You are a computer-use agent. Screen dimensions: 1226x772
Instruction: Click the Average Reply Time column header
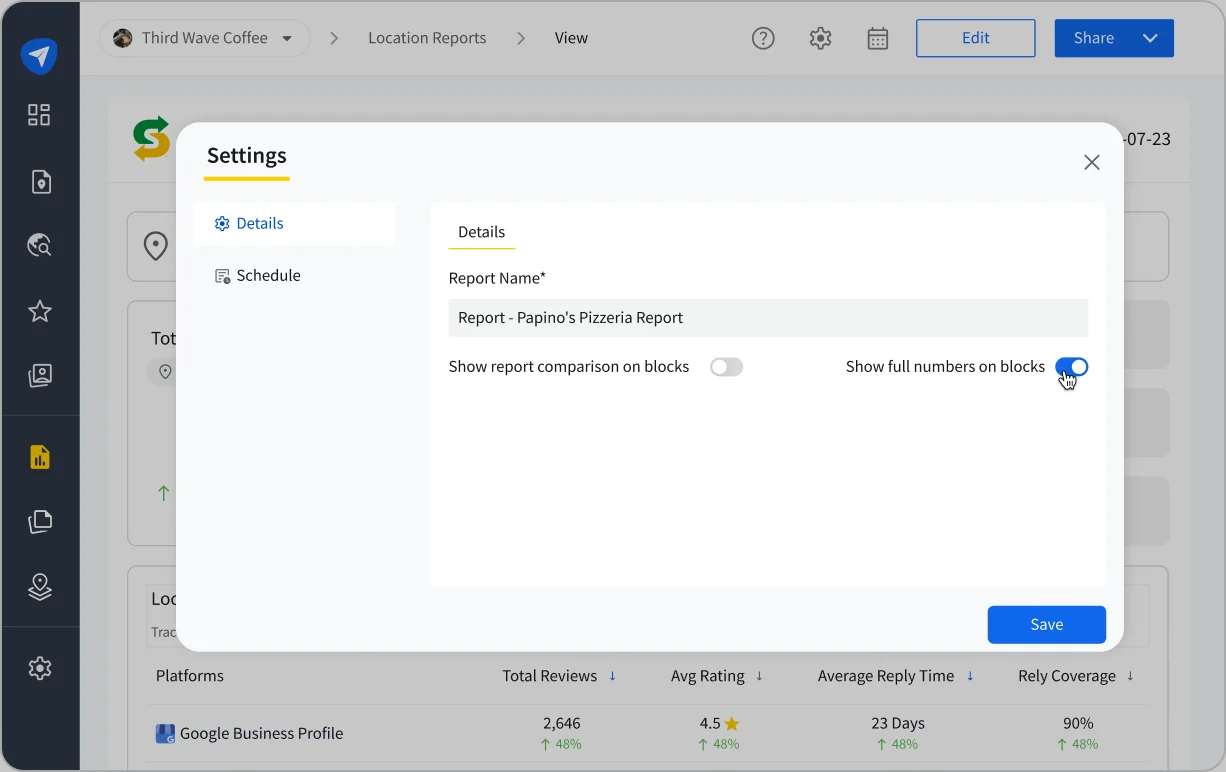[x=886, y=676]
